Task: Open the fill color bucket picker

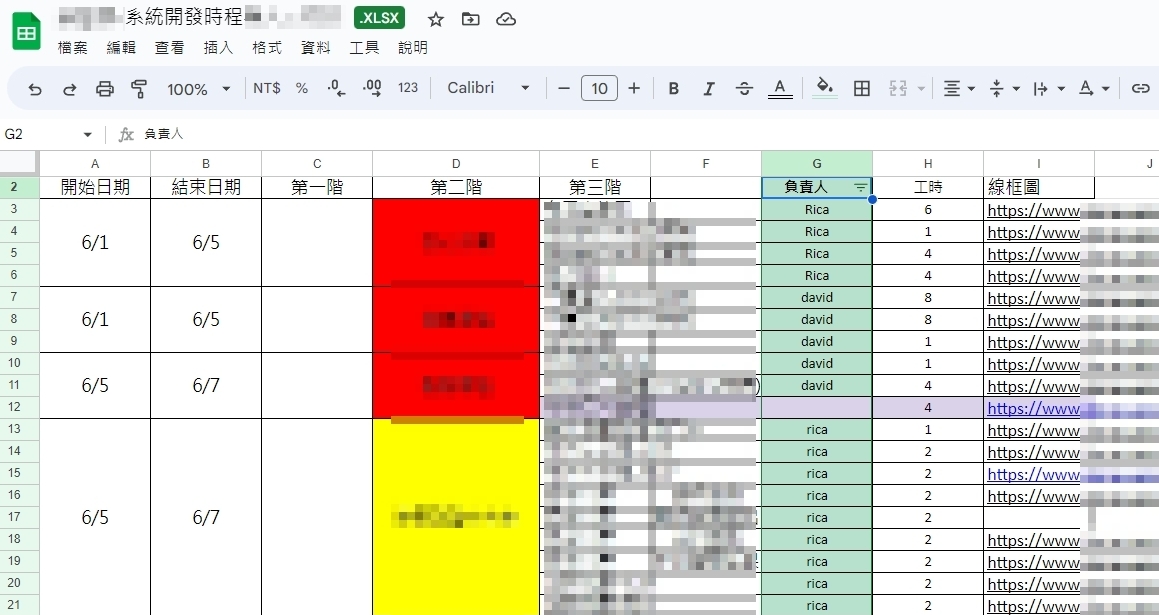Action: [825, 88]
